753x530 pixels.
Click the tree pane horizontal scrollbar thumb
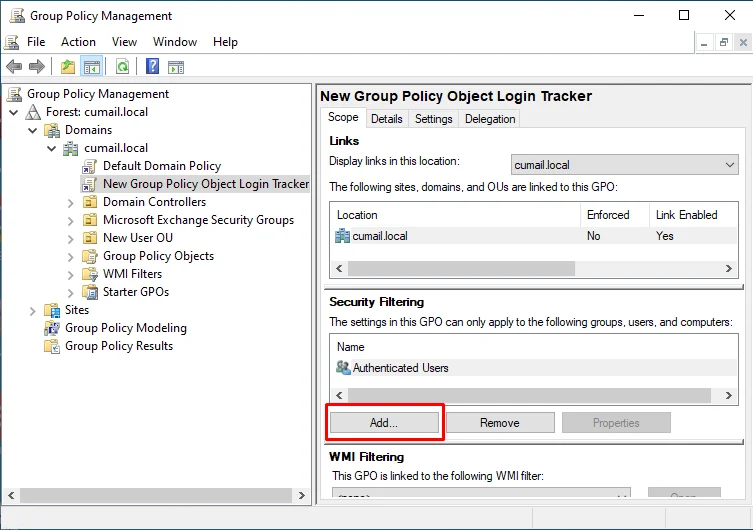[x=156, y=495]
